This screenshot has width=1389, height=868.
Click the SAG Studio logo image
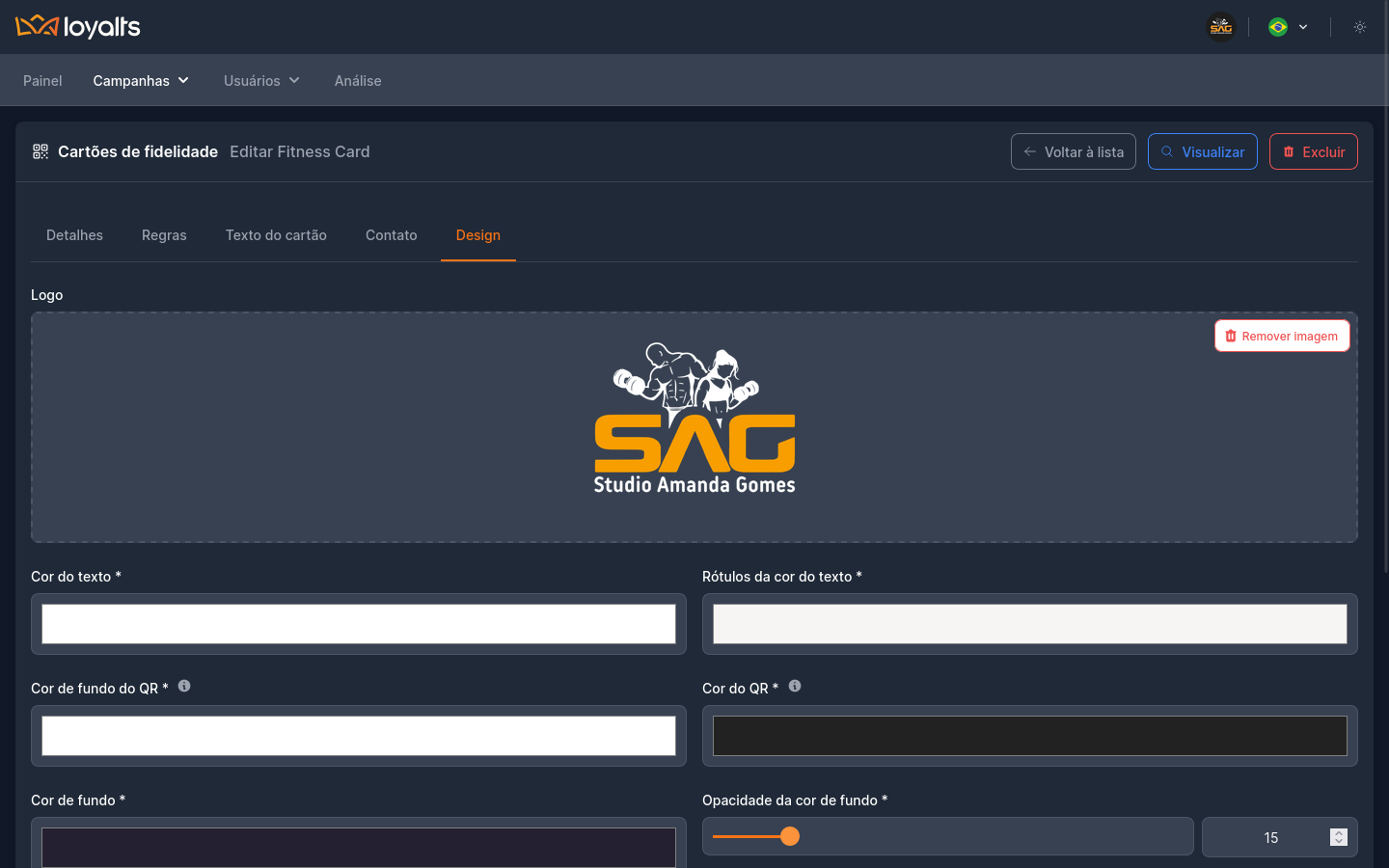coord(694,419)
